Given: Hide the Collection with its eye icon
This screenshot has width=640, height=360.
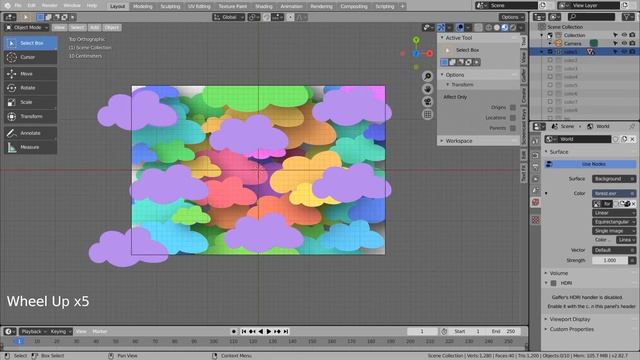Looking at the screenshot, I should (624, 35).
